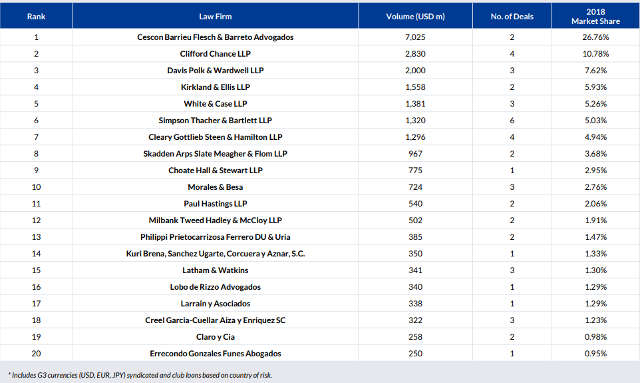Select the Claro y Cia cell
Screen dimensions: 640x383
pyautogui.click(x=216, y=337)
